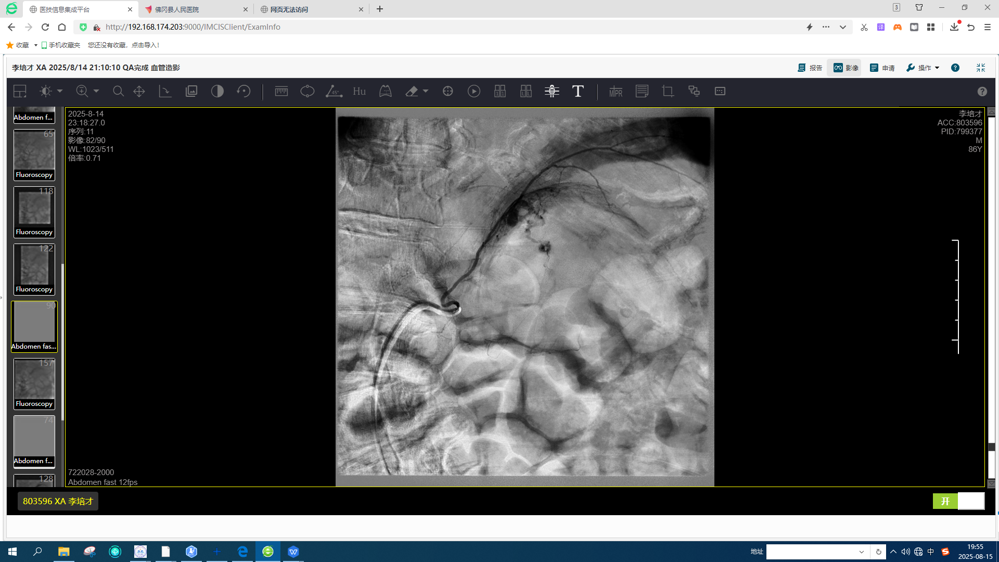Viewport: 999px width, 562px height.
Task: Open the zoom tool dropdown arrow
Action: tap(96, 92)
